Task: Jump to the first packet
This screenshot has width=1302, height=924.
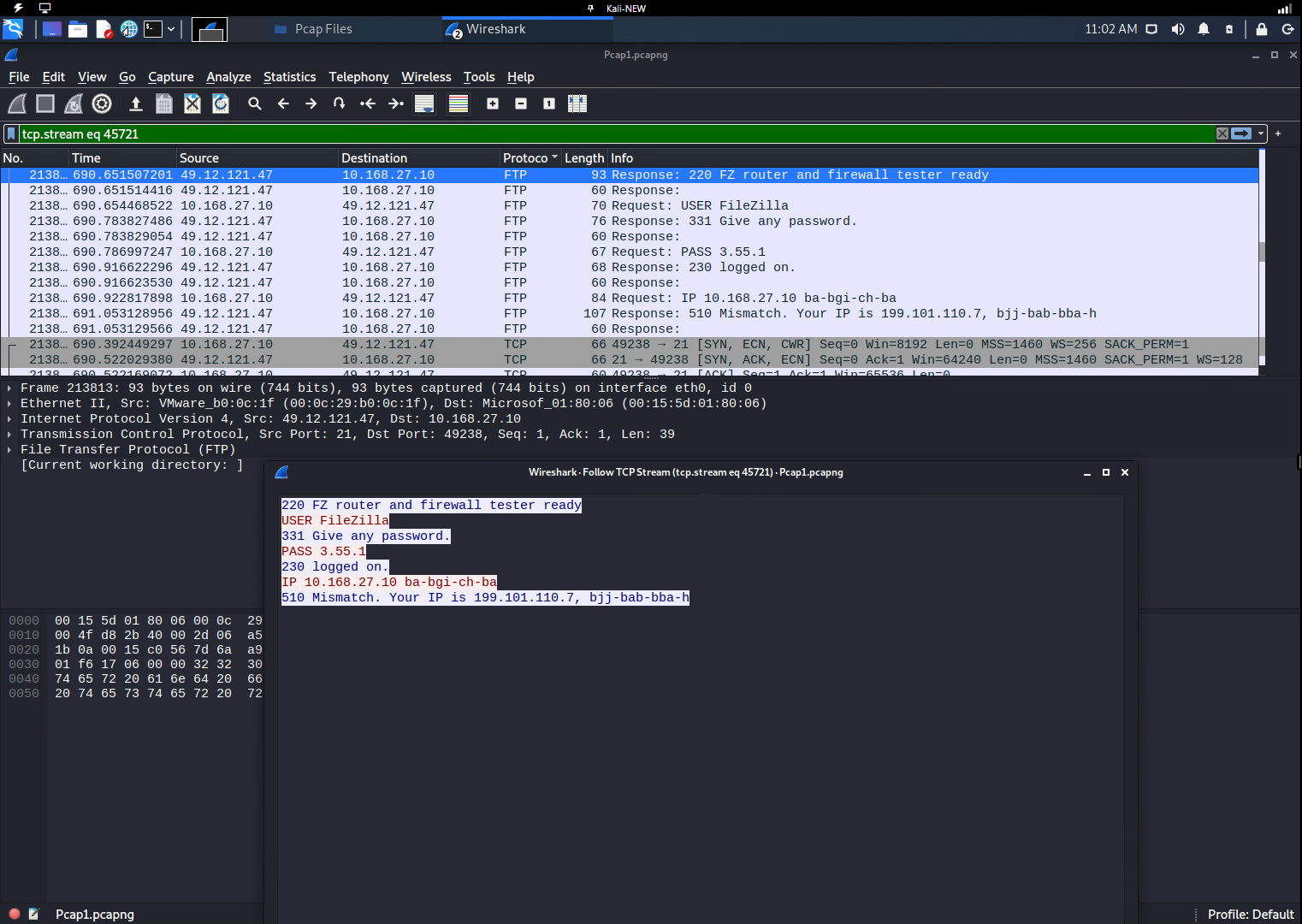Action: pos(368,104)
